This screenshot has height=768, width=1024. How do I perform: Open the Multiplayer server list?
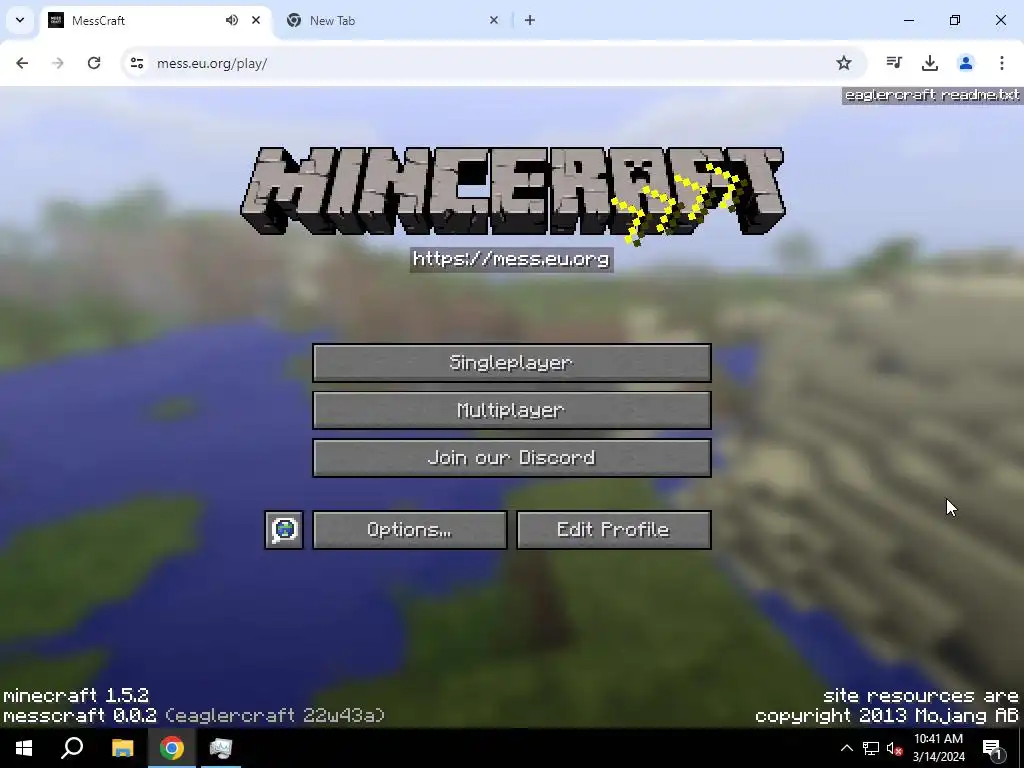(x=511, y=410)
